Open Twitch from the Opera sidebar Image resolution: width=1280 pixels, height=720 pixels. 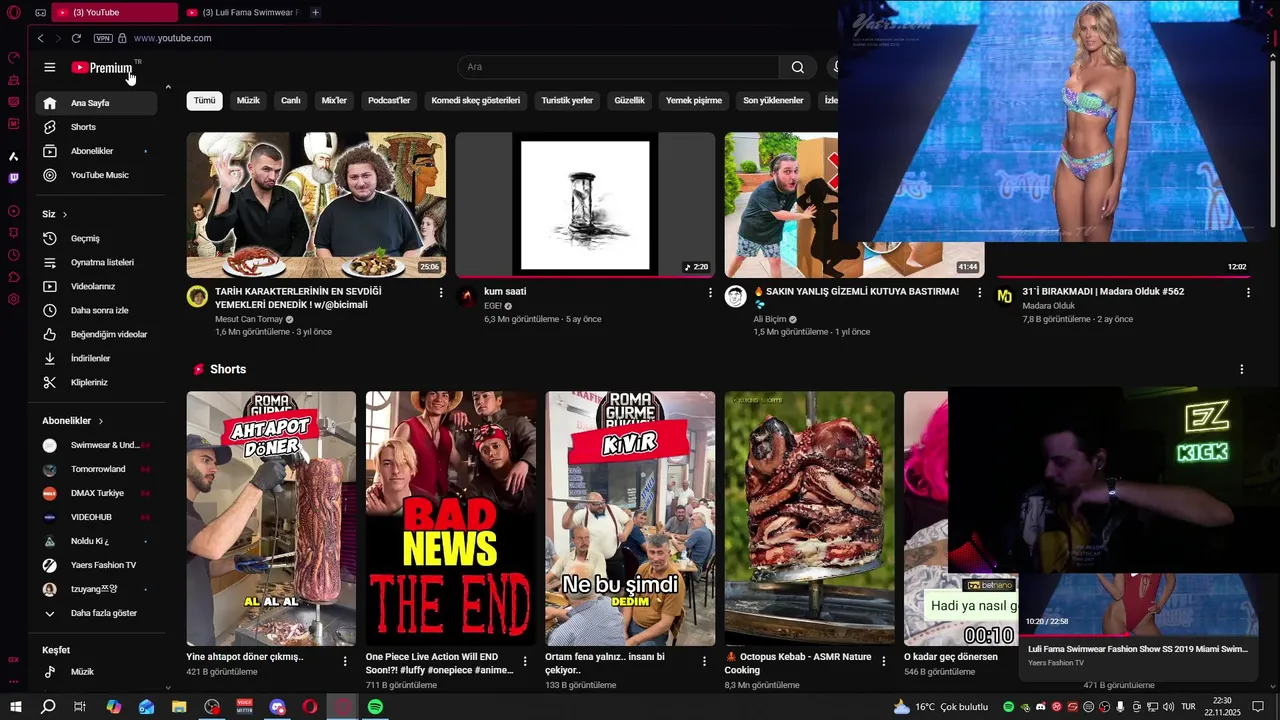(x=14, y=178)
